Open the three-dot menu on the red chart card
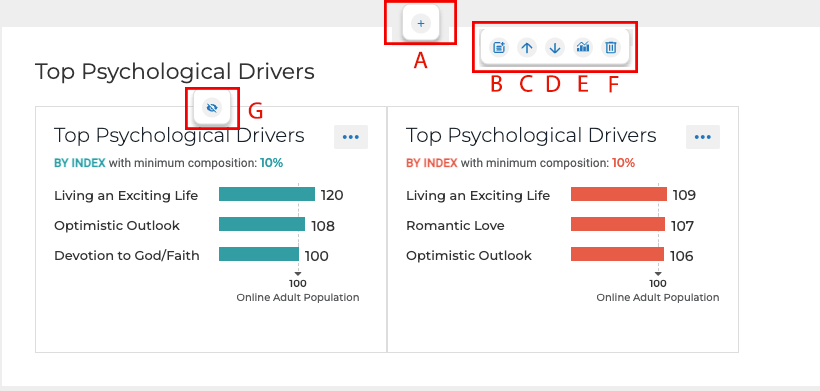820x391 pixels. 703,137
